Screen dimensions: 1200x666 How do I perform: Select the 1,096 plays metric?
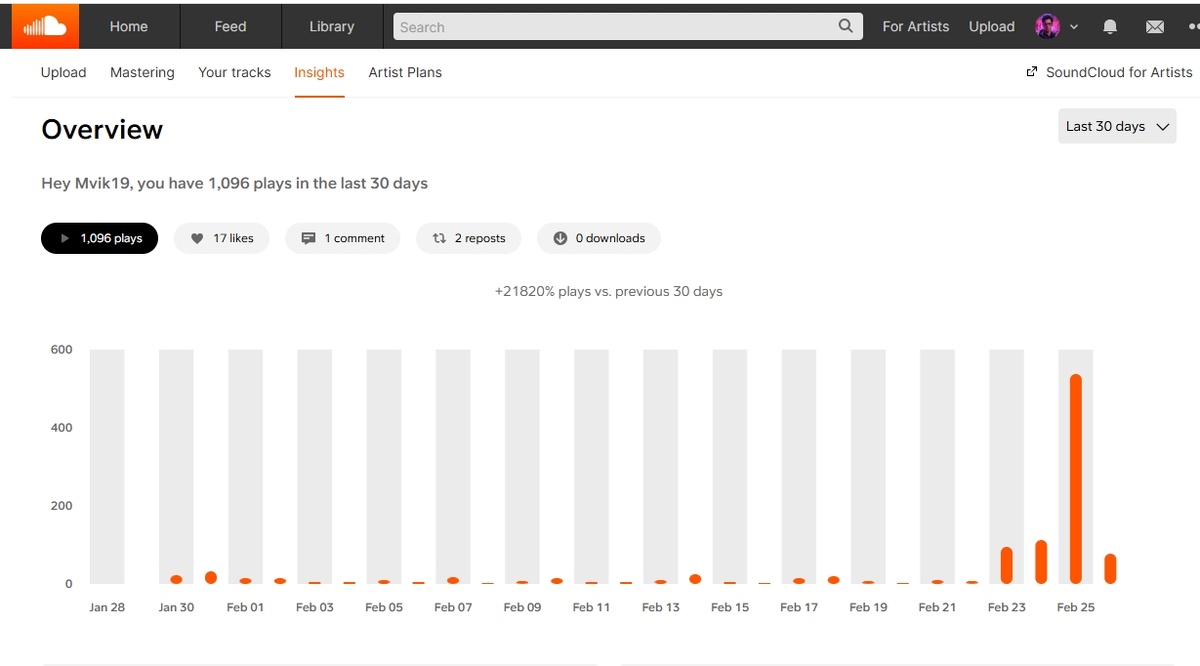pyautogui.click(x=99, y=238)
